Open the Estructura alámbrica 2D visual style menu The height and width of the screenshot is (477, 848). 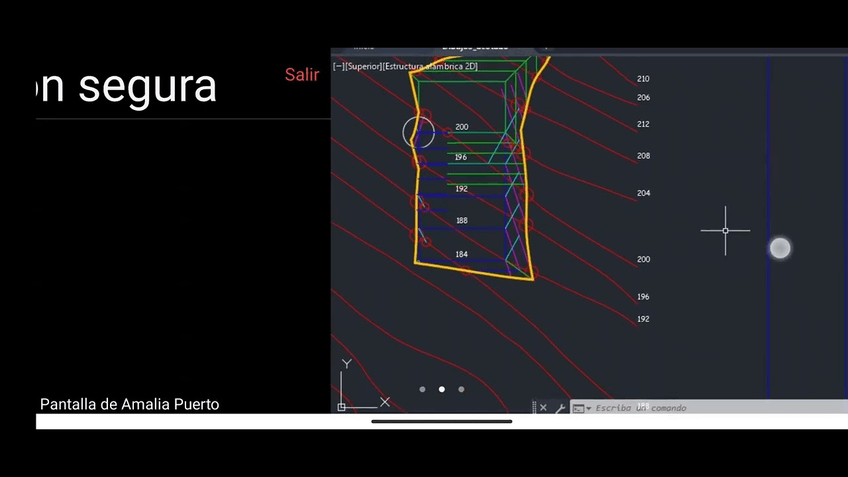click(x=431, y=67)
